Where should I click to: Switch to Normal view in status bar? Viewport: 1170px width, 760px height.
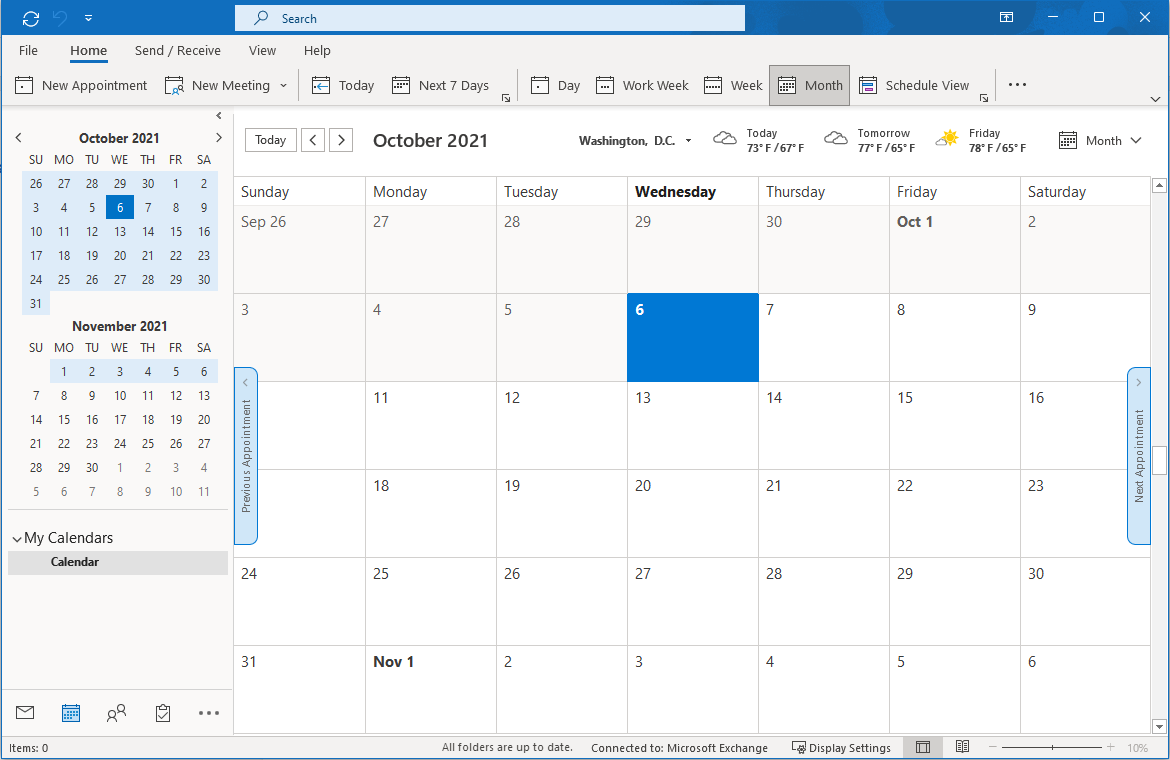[x=923, y=747]
